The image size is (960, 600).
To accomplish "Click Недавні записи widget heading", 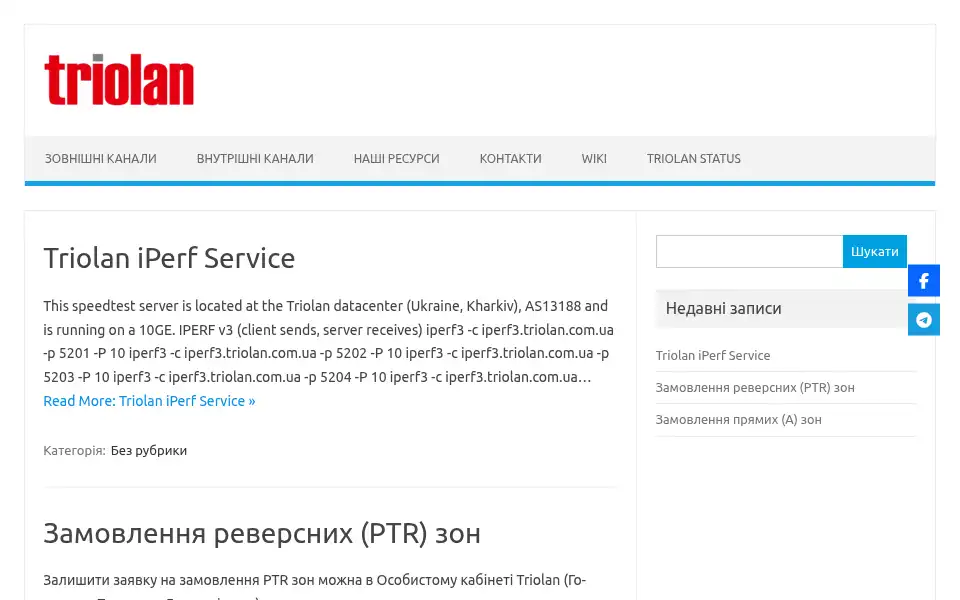I will pyautogui.click(x=724, y=309).
